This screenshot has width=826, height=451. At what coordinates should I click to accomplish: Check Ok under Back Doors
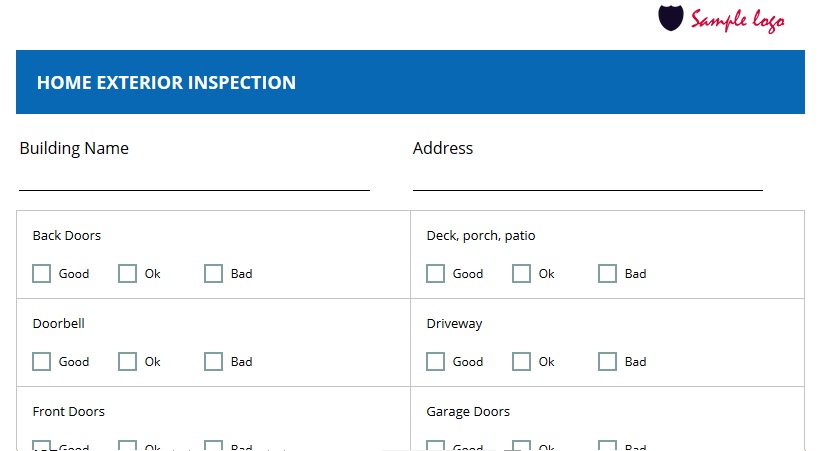pos(127,273)
